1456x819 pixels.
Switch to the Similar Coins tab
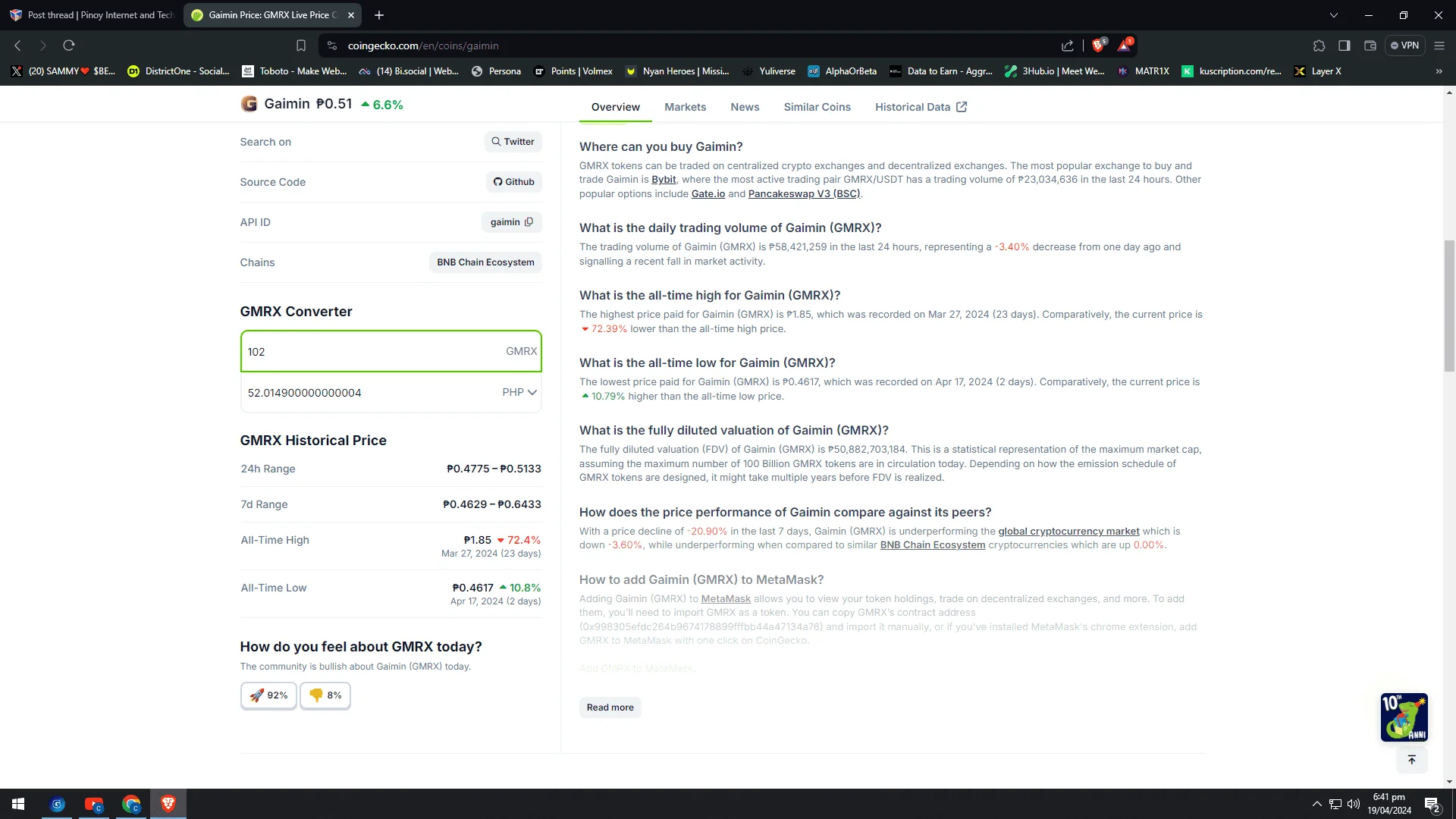[x=817, y=107]
